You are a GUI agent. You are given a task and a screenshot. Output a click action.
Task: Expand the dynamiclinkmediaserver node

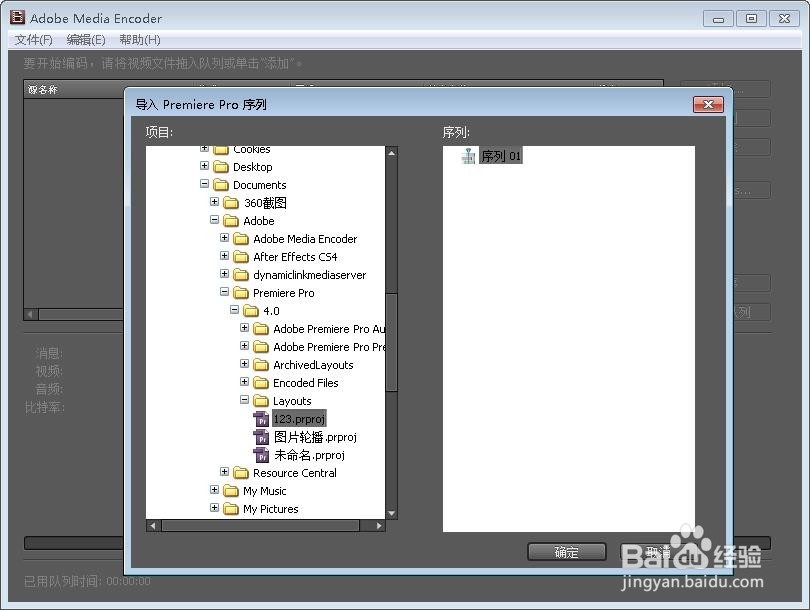(x=224, y=273)
